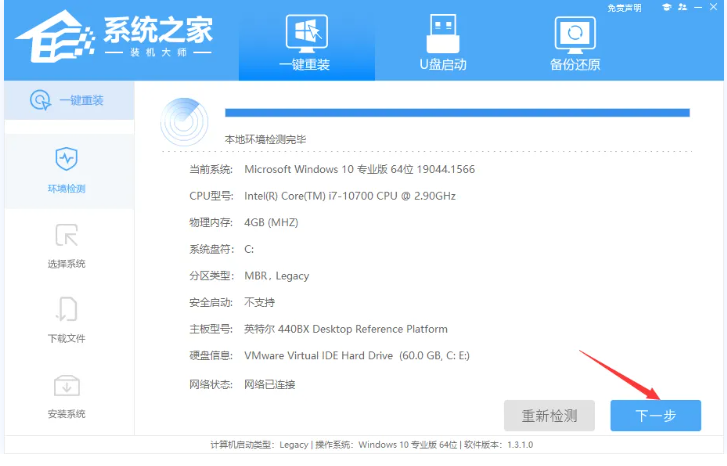Image resolution: width=727 pixels, height=466 pixels.
Task: Click the detection progress bar
Action: point(457,113)
